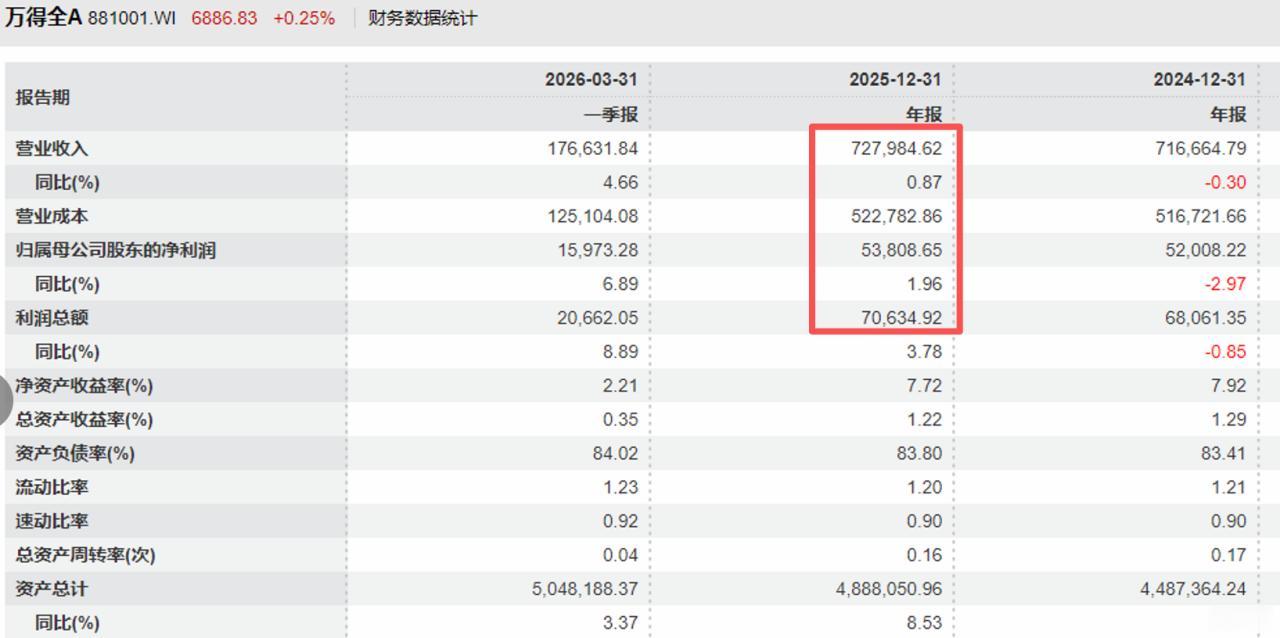Select the 2024-12-31 column header
The height and width of the screenshot is (638, 1280).
tap(1200, 80)
